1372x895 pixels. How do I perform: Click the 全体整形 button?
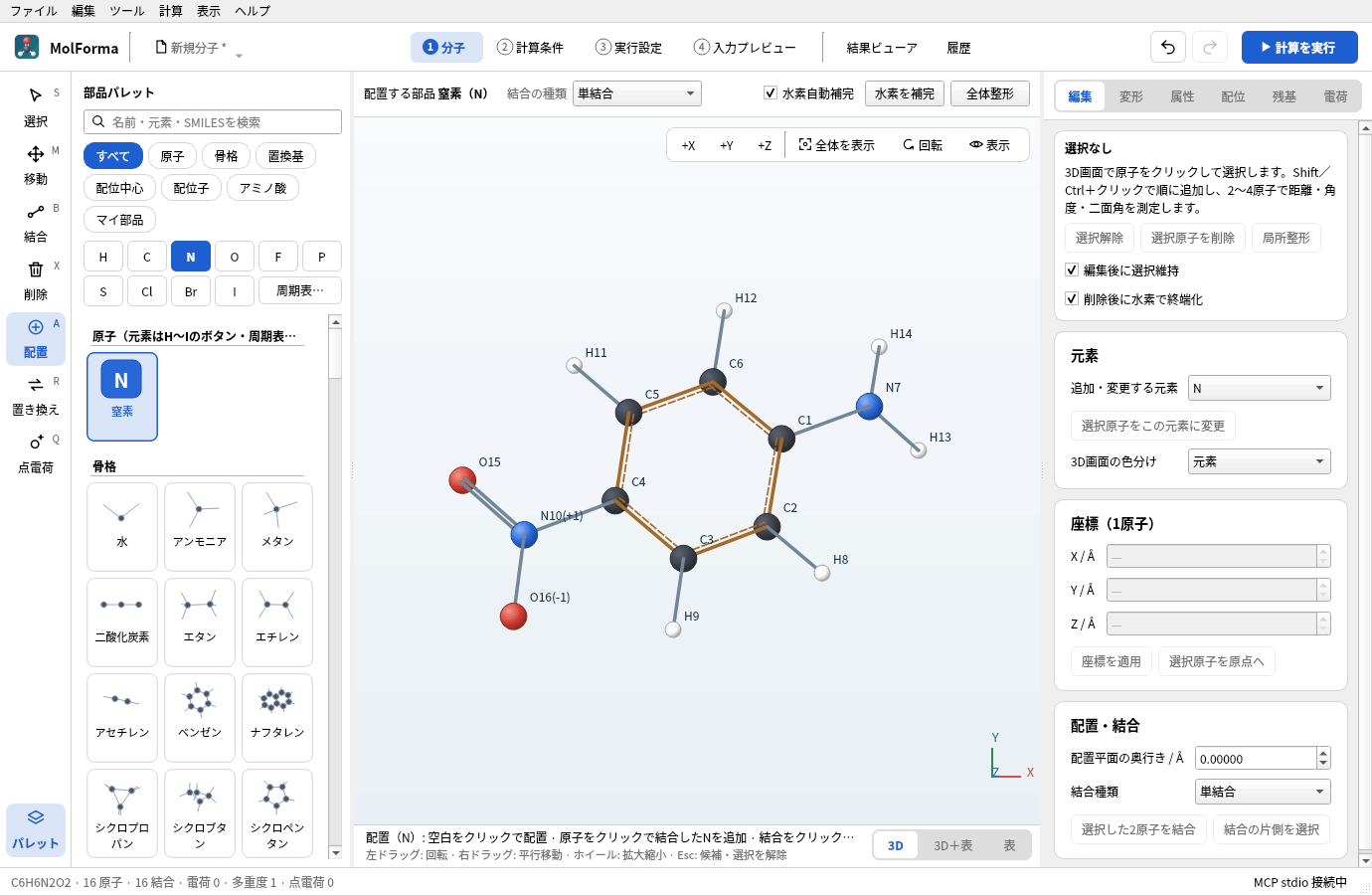coord(990,93)
